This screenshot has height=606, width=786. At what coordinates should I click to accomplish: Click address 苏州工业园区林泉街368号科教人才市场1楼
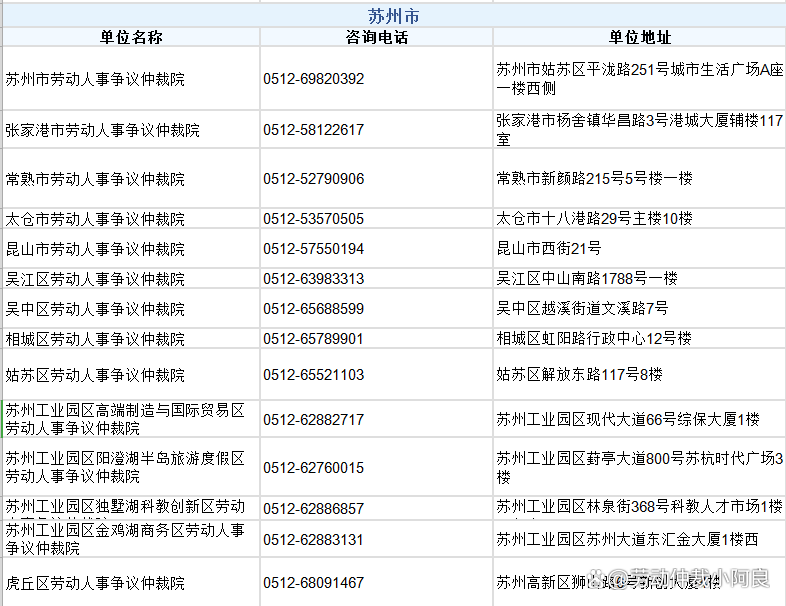pos(640,507)
